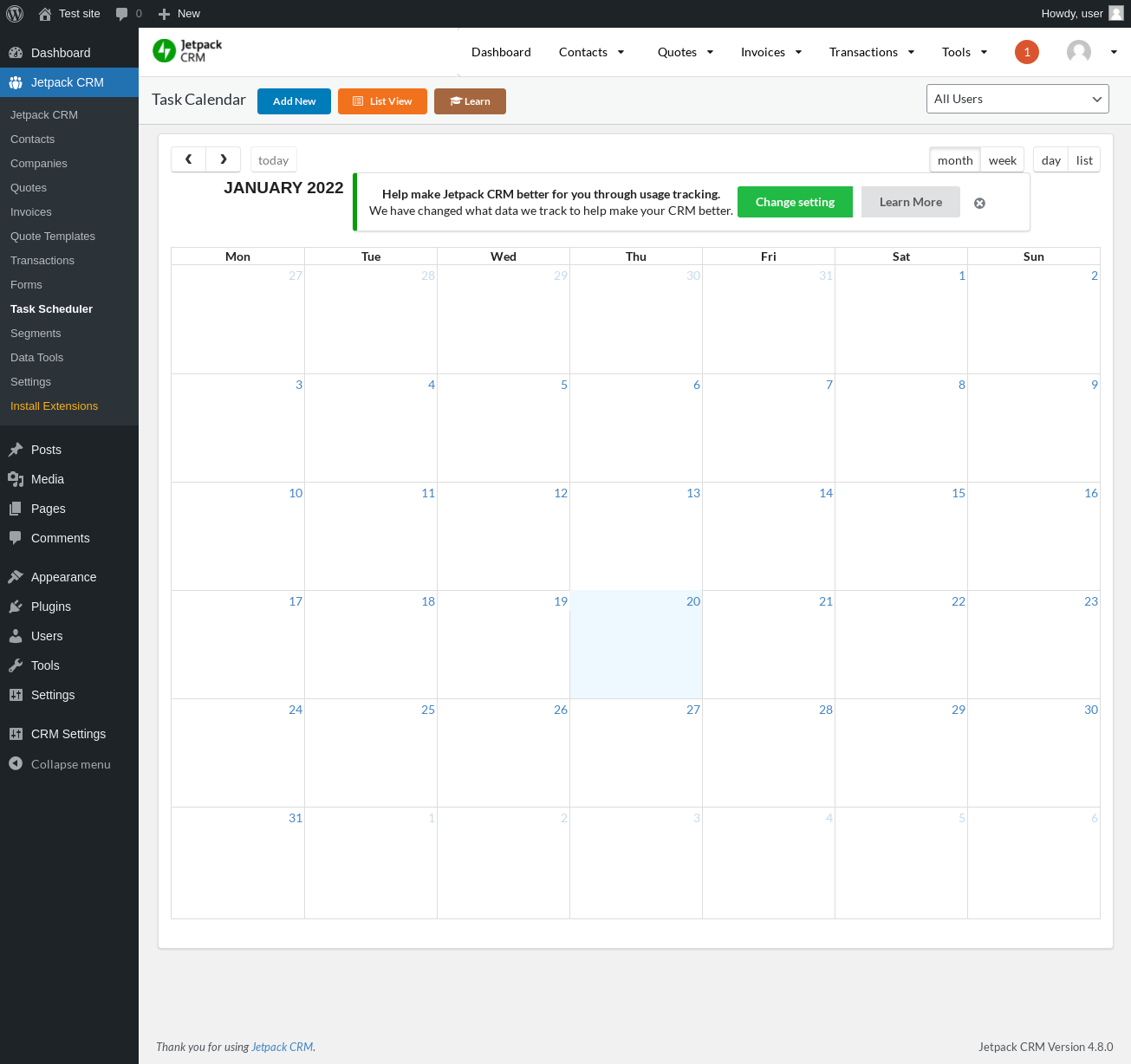Click the Settings sliders icon in sidebar
The image size is (1131, 1064).
[x=16, y=695]
